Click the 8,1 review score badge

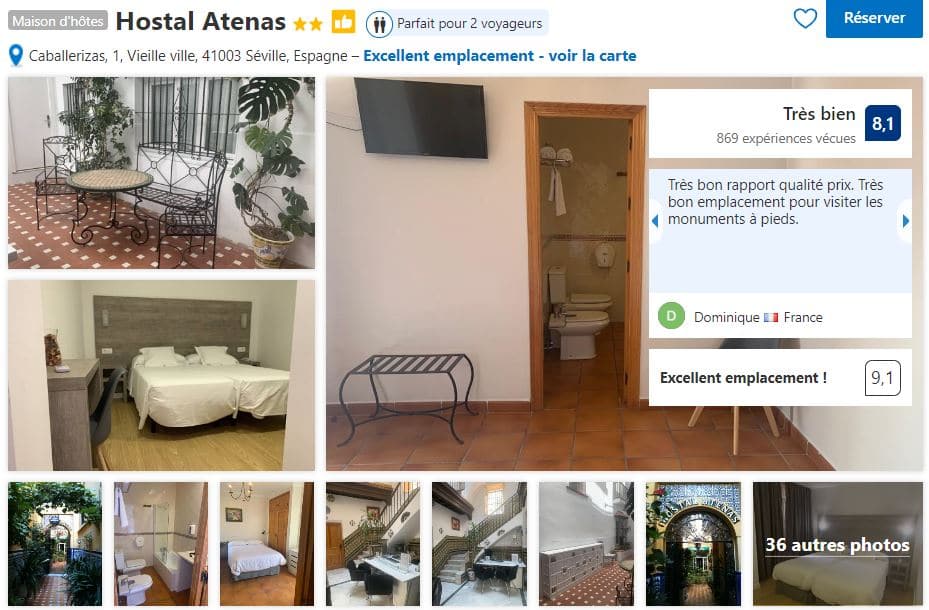click(x=882, y=123)
